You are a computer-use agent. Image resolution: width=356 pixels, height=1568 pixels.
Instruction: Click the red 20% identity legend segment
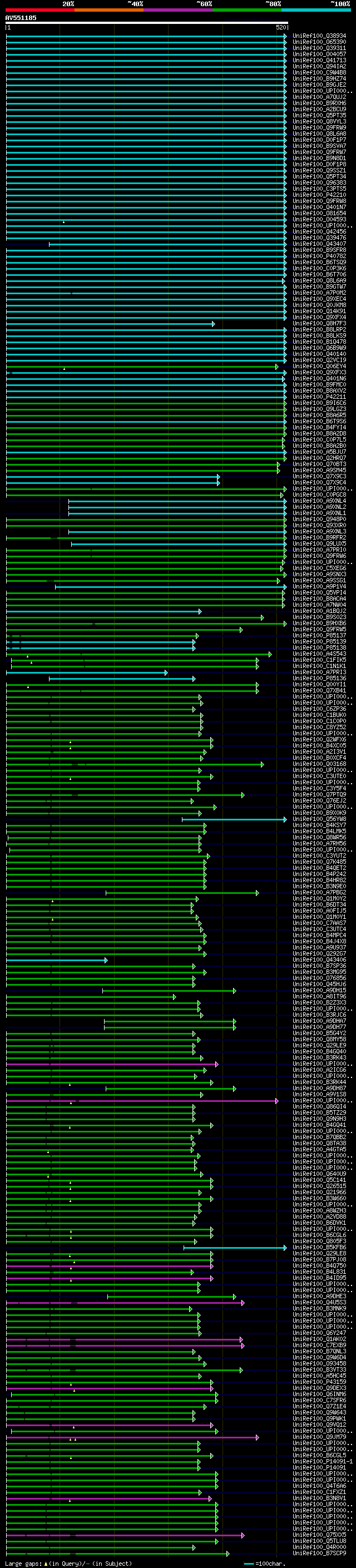point(39,10)
